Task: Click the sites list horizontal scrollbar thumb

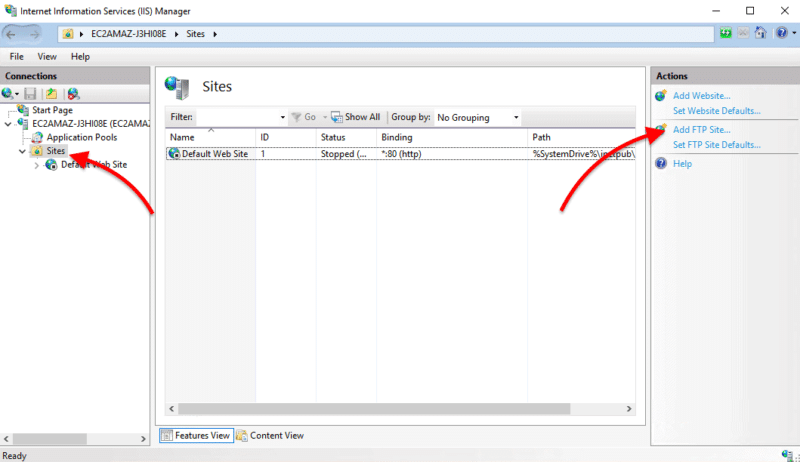Action: (x=374, y=409)
